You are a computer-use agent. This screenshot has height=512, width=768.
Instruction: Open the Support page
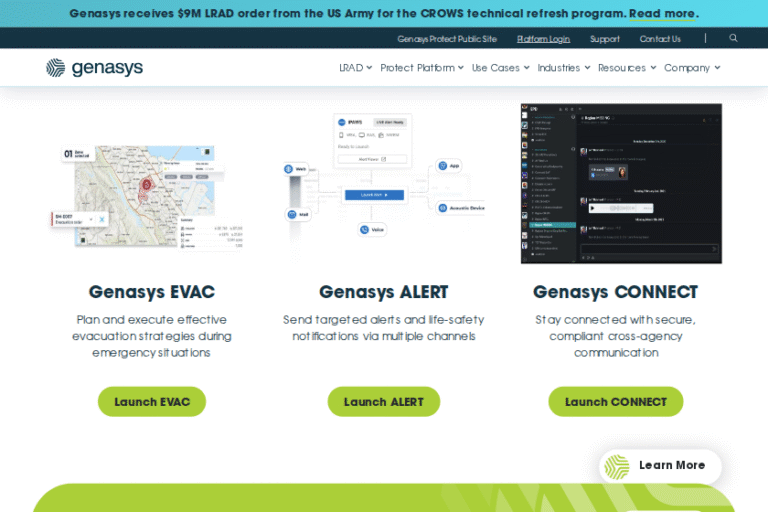(605, 39)
